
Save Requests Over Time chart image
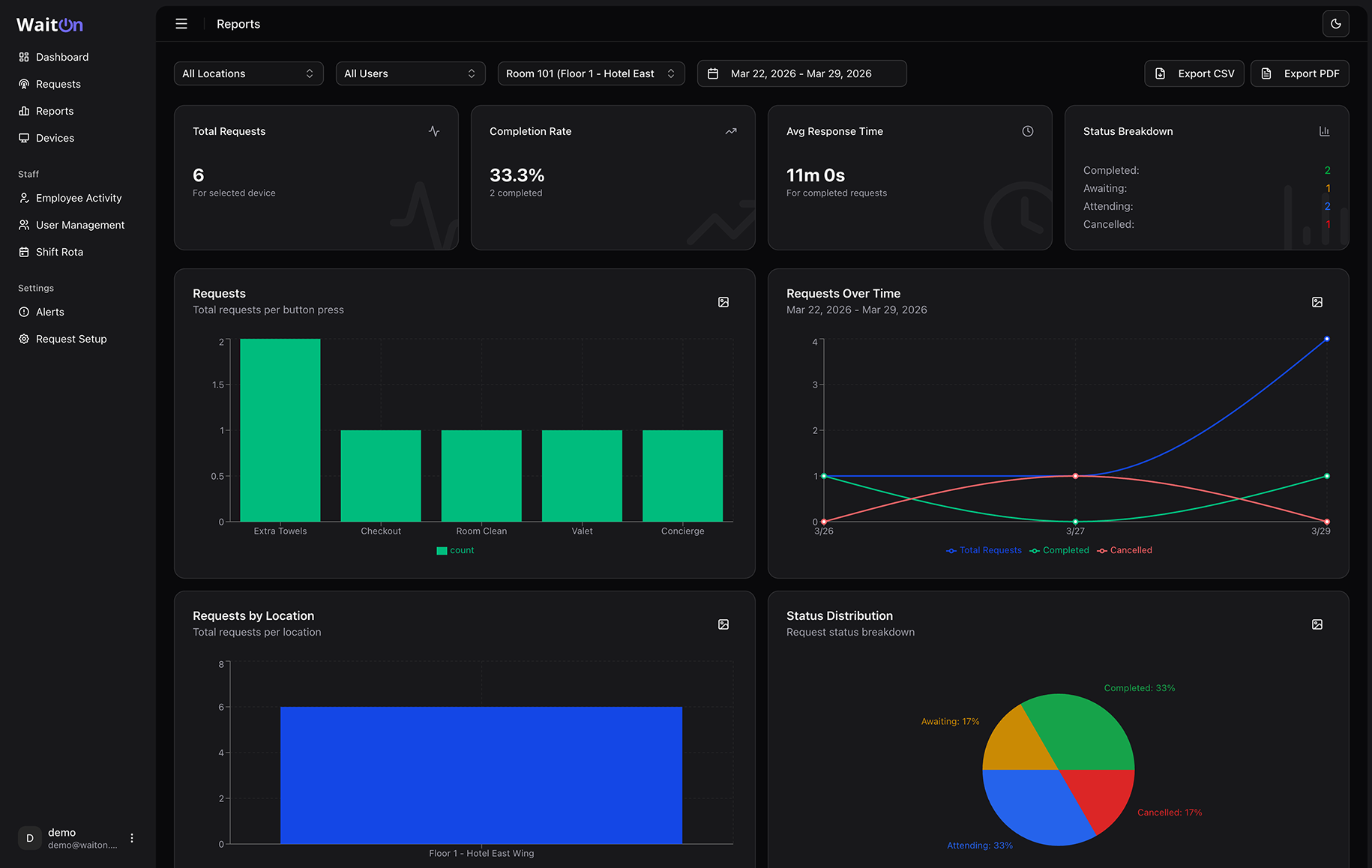[1317, 302]
